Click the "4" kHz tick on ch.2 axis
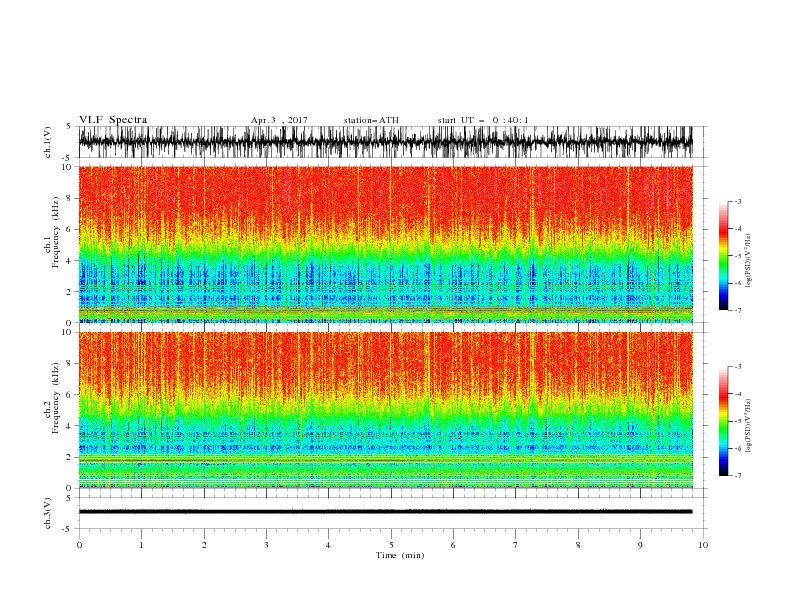 coord(69,426)
